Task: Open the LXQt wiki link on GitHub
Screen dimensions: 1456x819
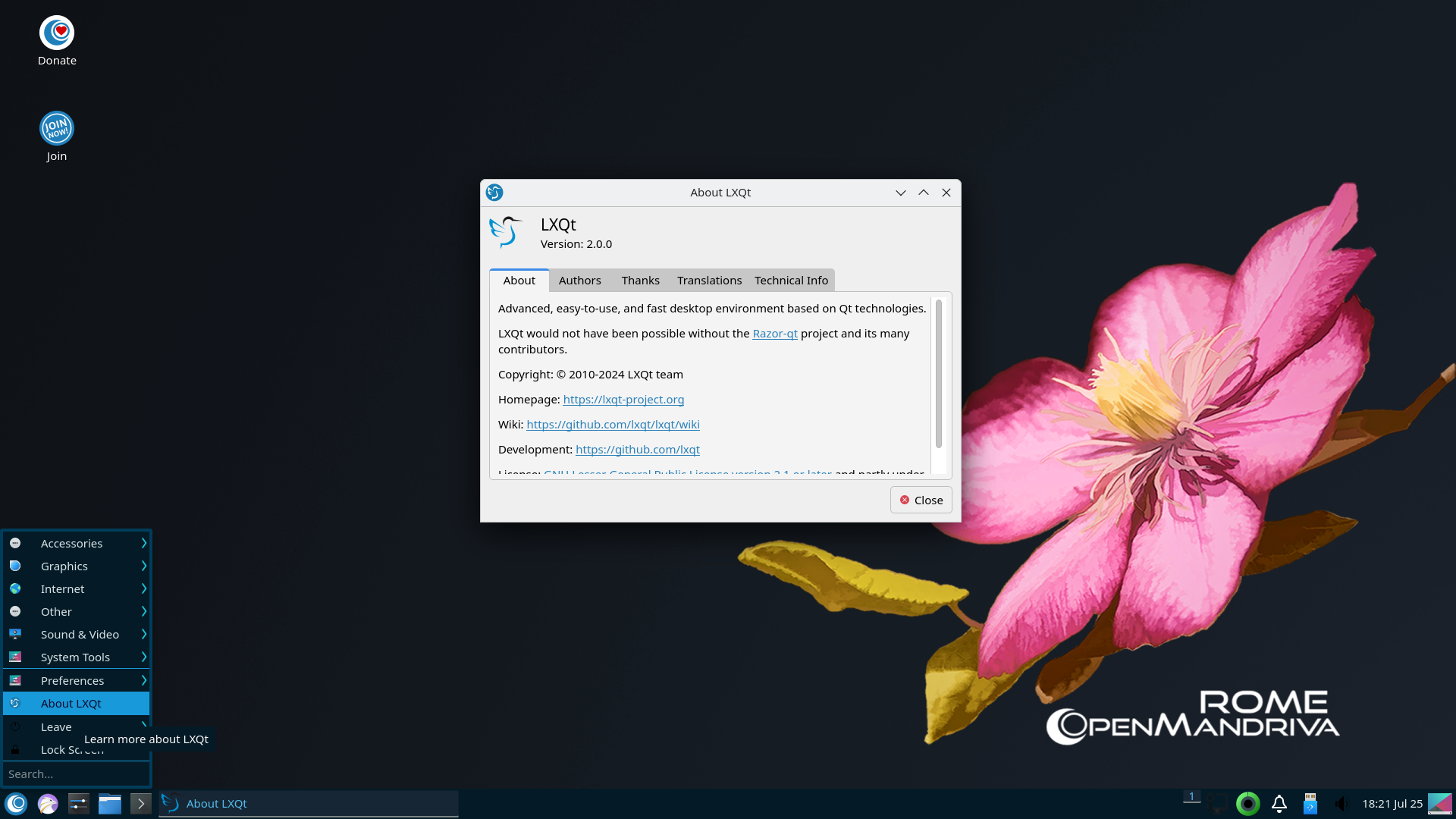Action: click(613, 425)
